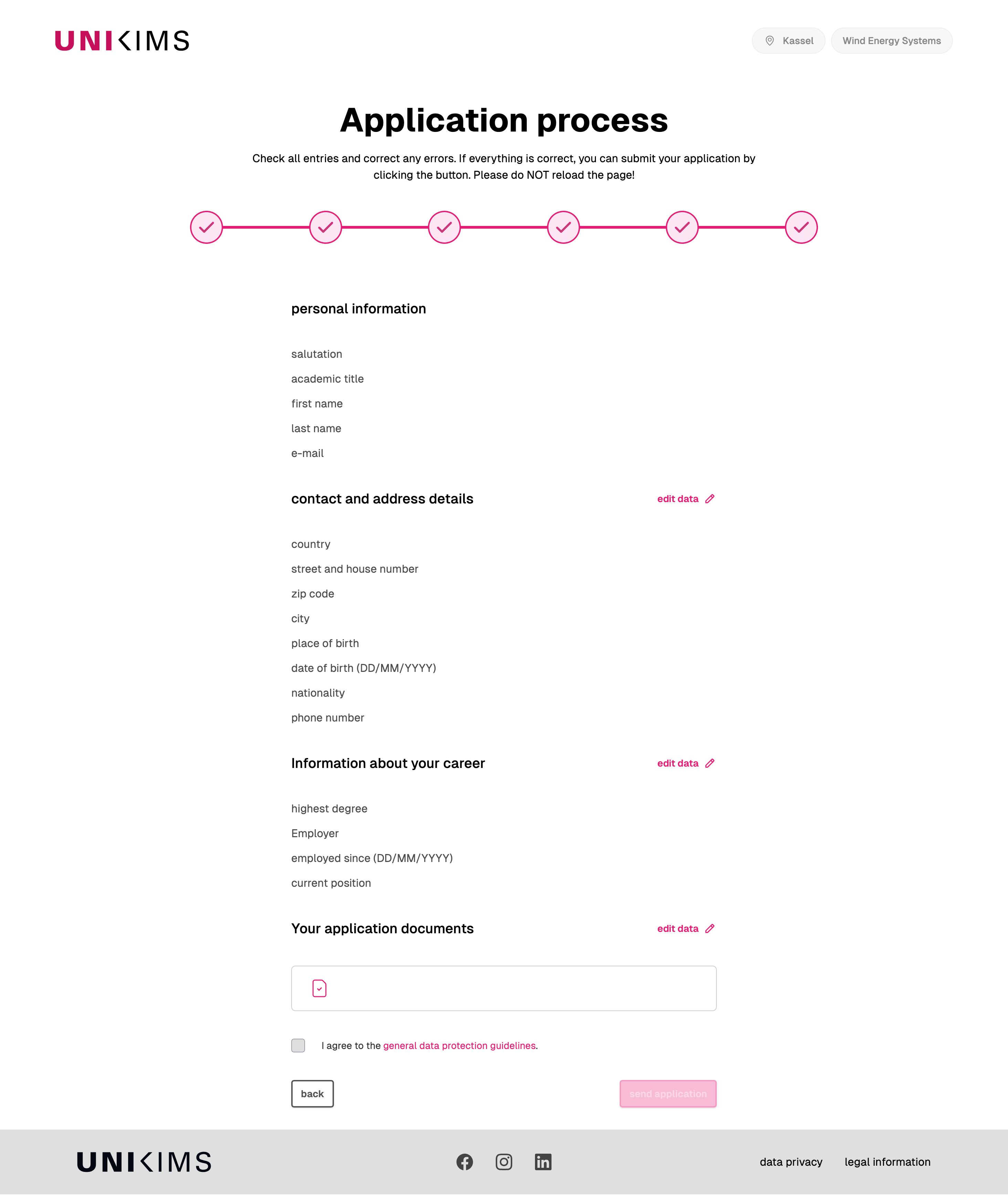Click the location pin icon next to Kassel

(x=770, y=41)
